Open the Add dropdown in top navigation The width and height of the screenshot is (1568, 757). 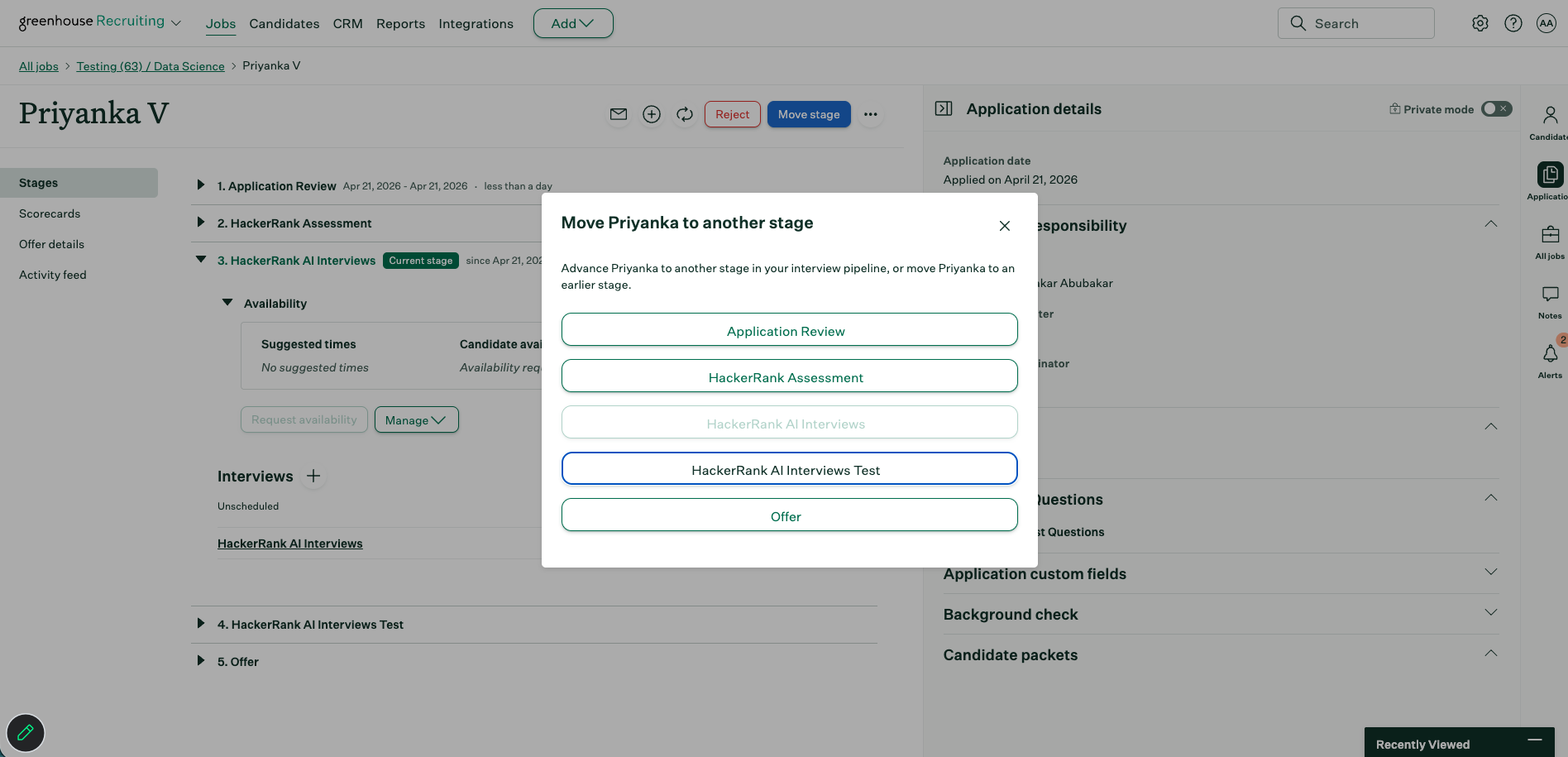(573, 23)
